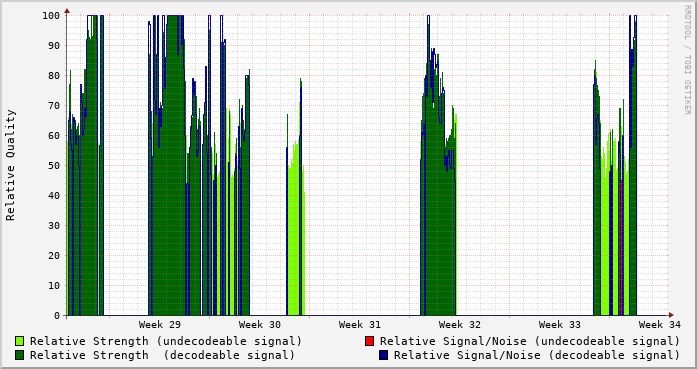The width and height of the screenshot is (697, 369).
Task: Click Relative Strength (undecodeable signal) legend text
Action: [x=166, y=341]
